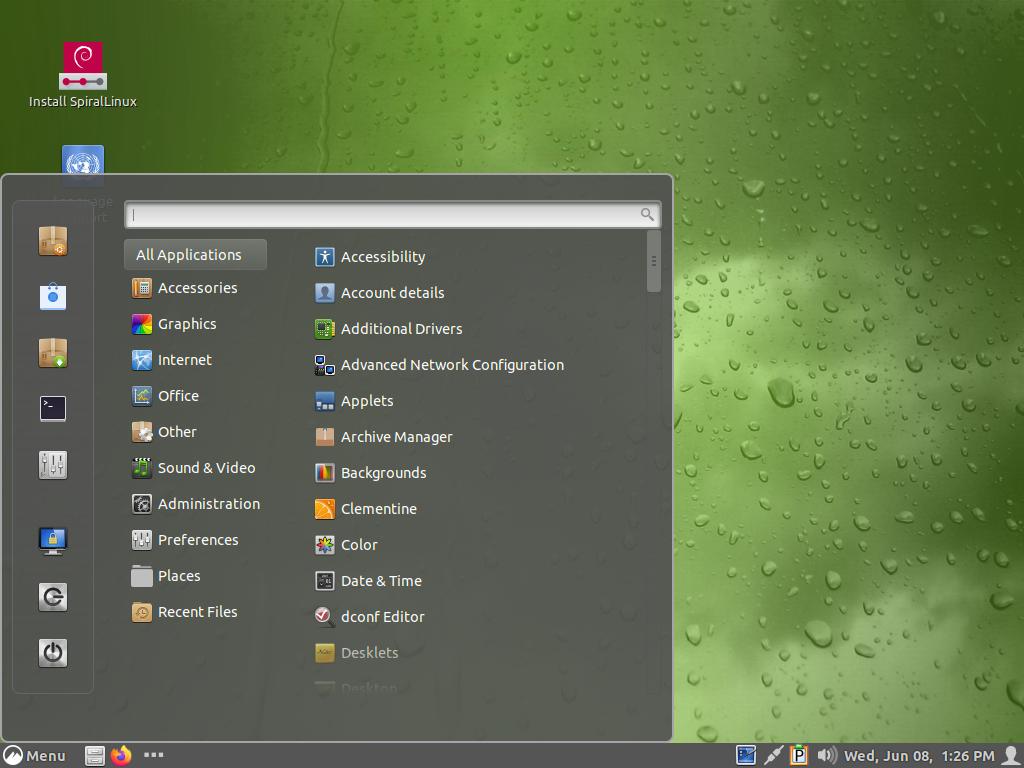Open Install SpiralLinux desktop icon
The height and width of the screenshot is (768, 1024).
tap(83, 74)
